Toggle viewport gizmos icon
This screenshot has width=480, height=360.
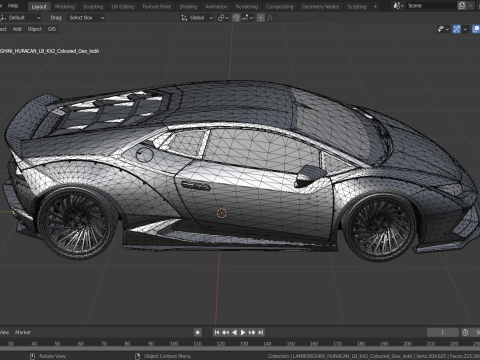(457, 29)
